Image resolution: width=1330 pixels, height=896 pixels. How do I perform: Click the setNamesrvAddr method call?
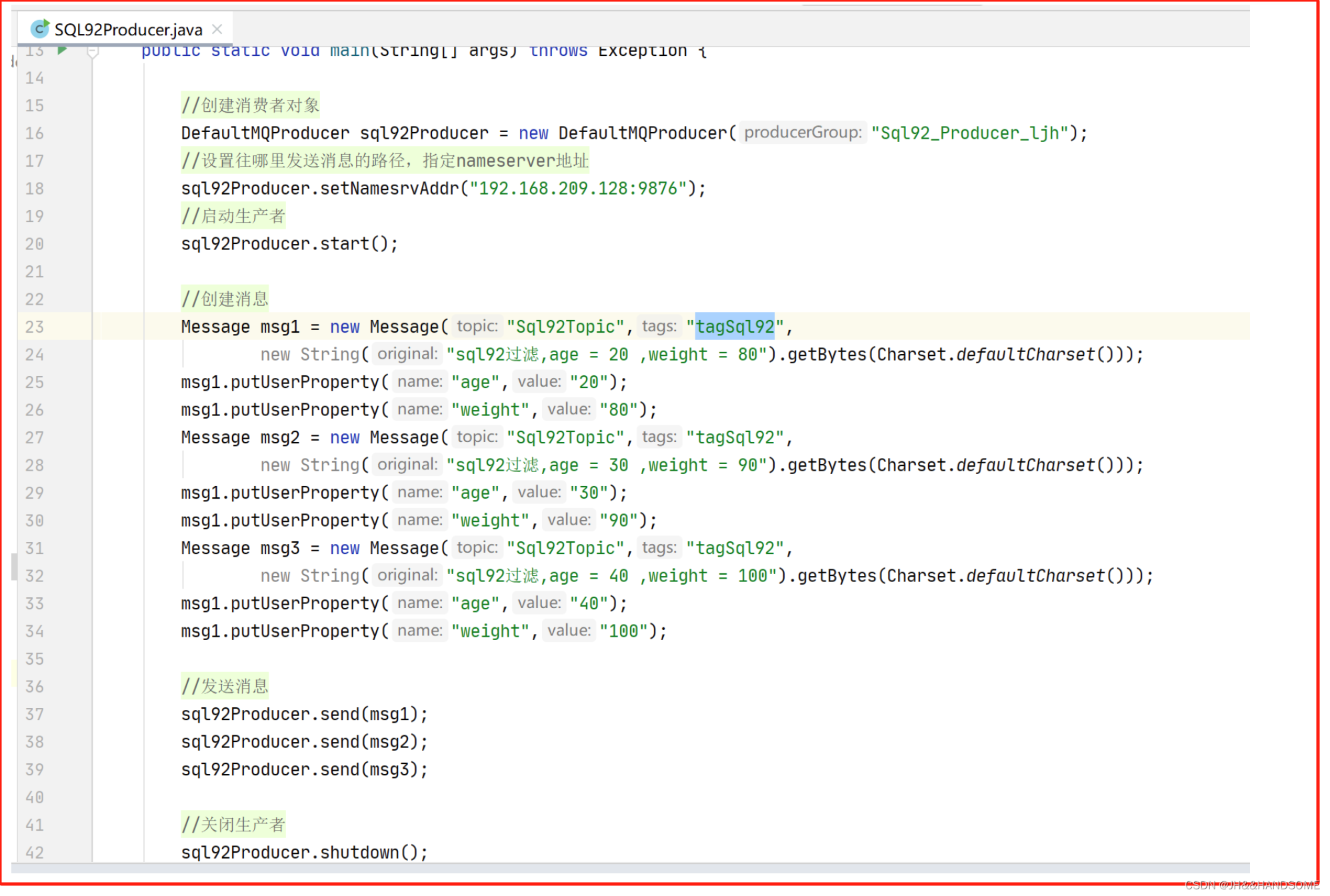click(389, 189)
